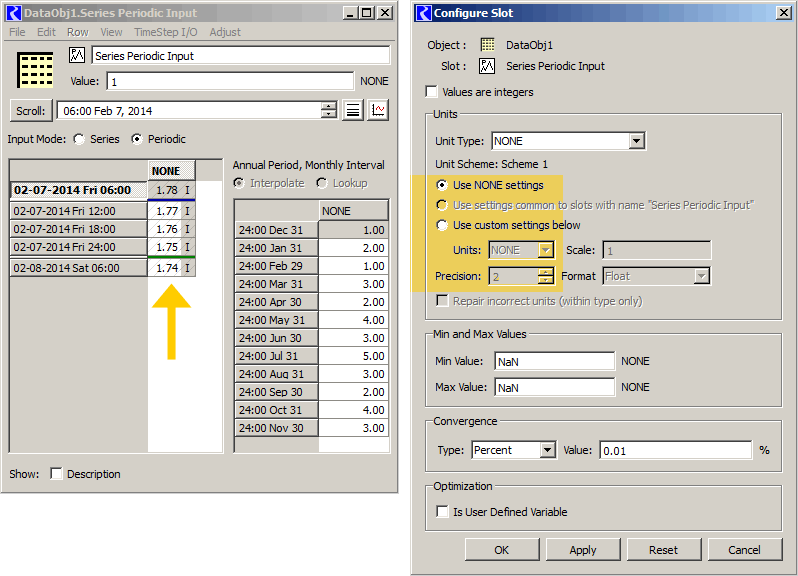Select the 02-08-2014 Sat 06:00 row header

pyautogui.click(x=78, y=268)
